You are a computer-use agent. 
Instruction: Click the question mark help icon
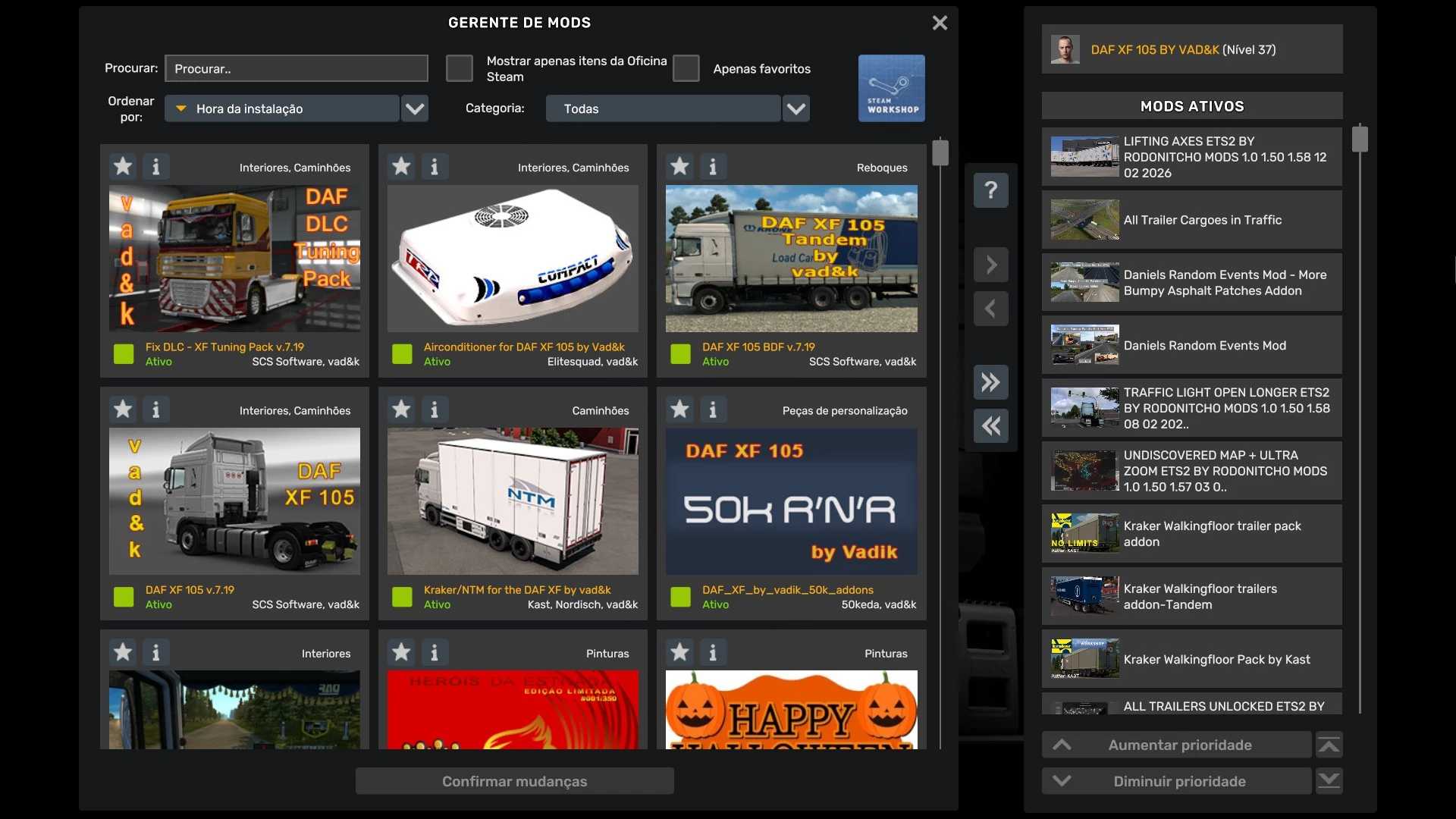(990, 190)
